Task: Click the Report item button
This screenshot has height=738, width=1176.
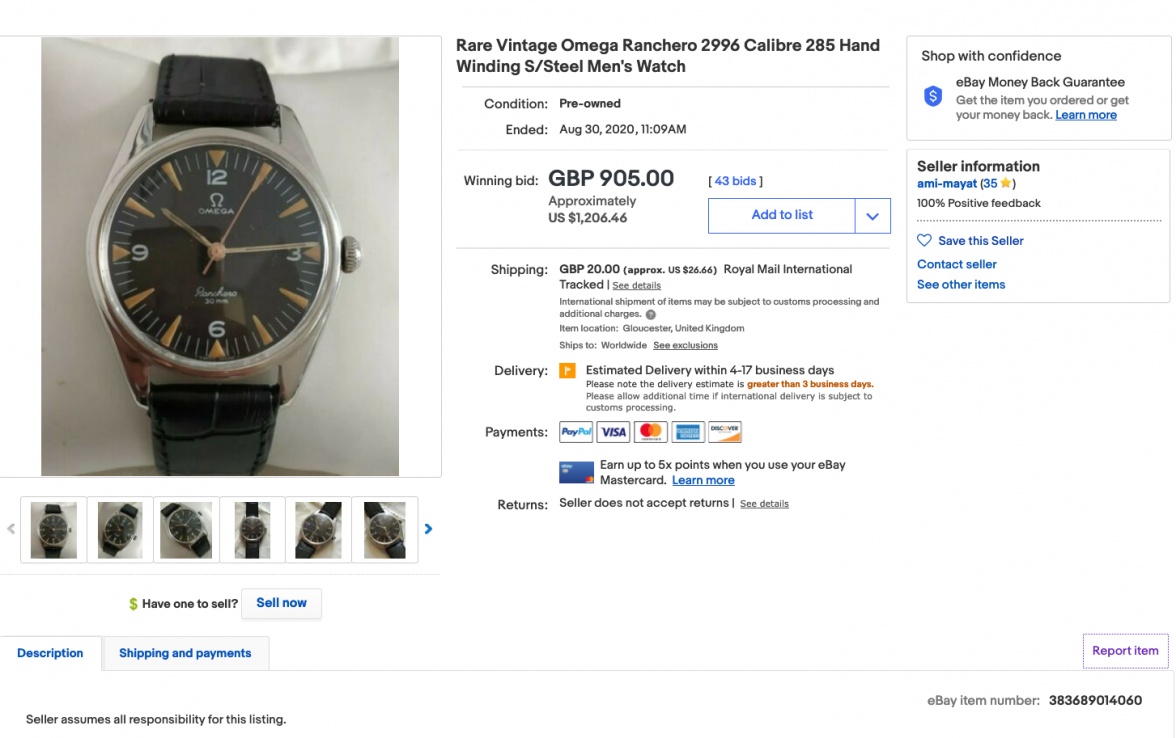Action: click(x=1125, y=651)
